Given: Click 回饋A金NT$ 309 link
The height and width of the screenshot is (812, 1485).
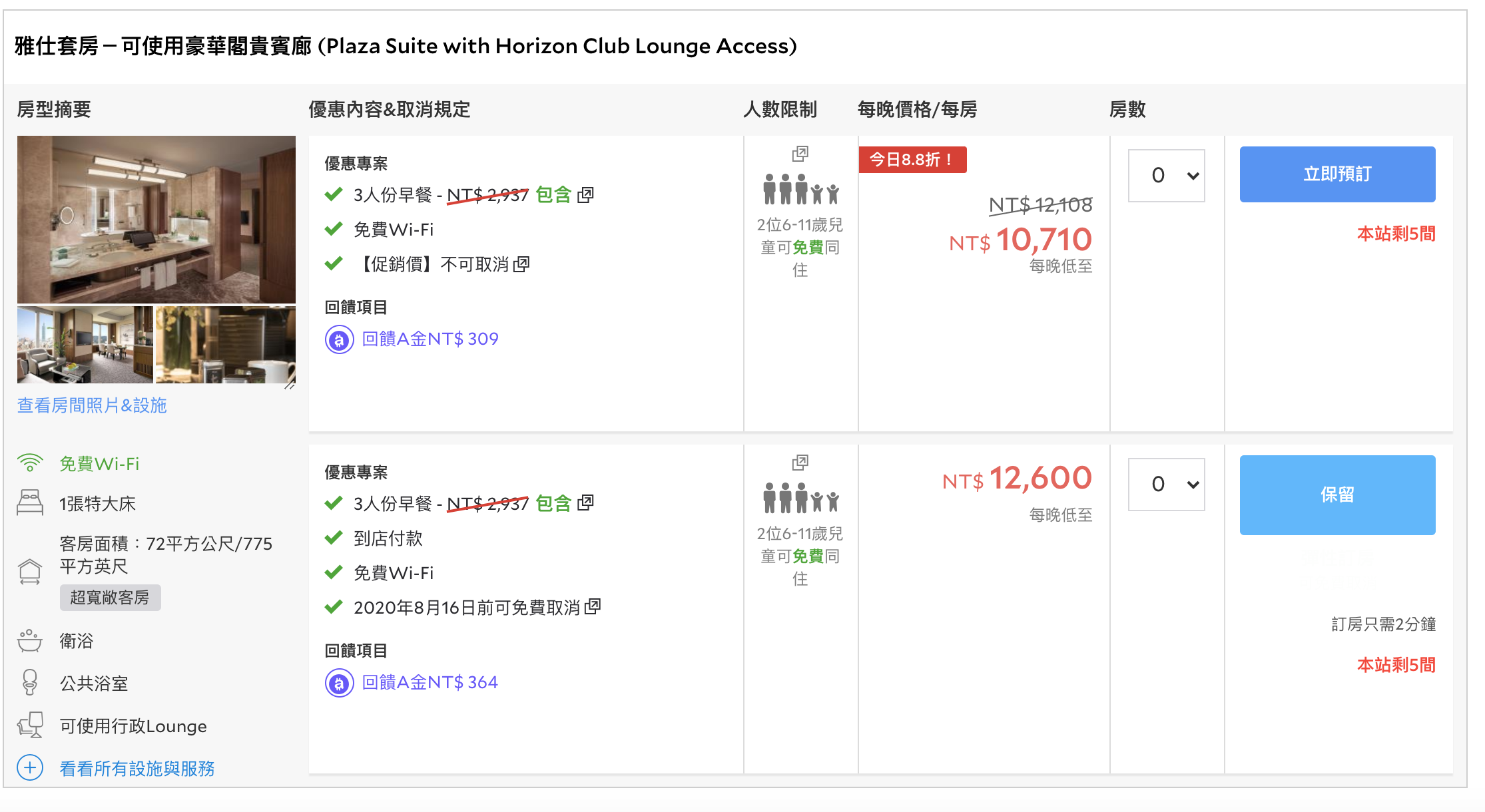Looking at the screenshot, I should coord(430,339).
